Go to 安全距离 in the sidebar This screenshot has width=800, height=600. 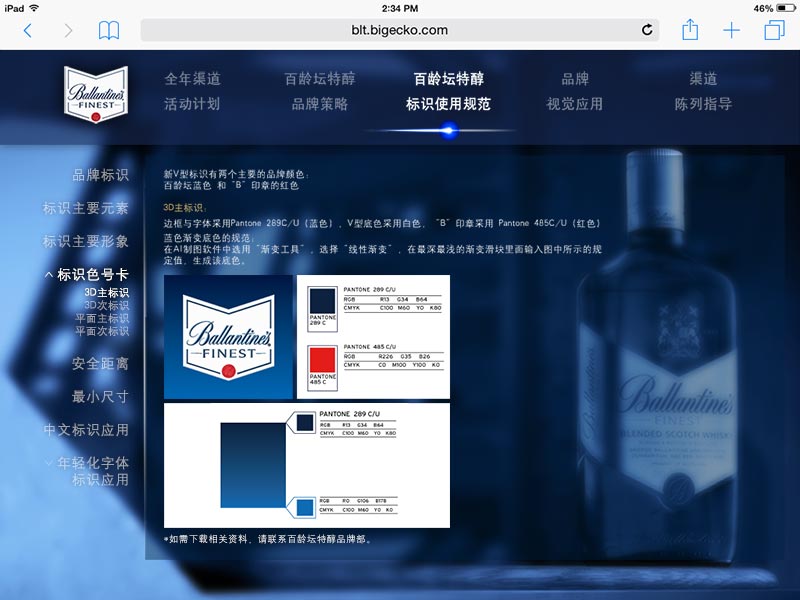pyautogui.click(x=100, y=363)
